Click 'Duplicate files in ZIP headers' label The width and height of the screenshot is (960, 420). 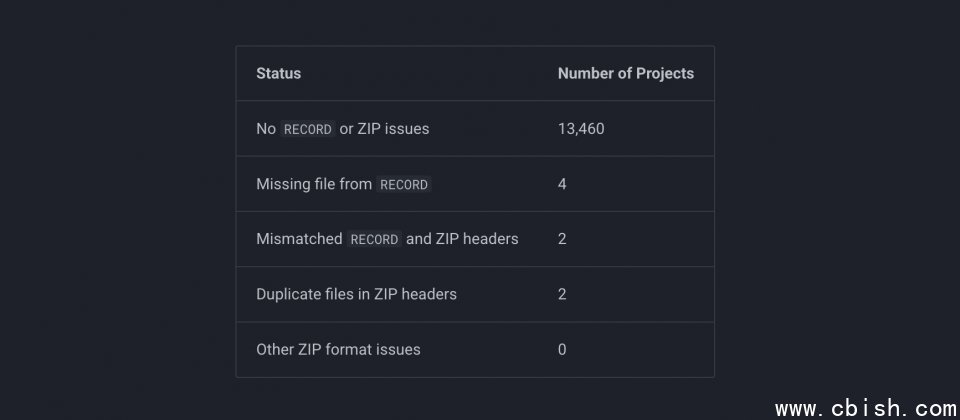click(x=356, y=294)
